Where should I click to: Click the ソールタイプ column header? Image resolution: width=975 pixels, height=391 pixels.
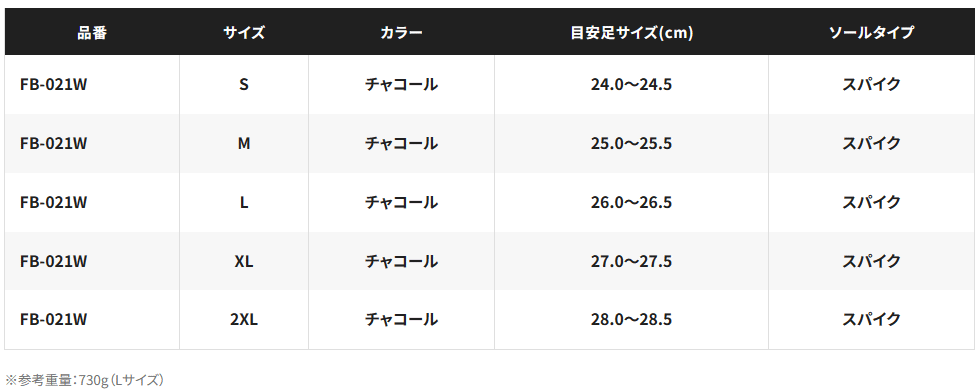pyautogui.click(x=871, y=32)
